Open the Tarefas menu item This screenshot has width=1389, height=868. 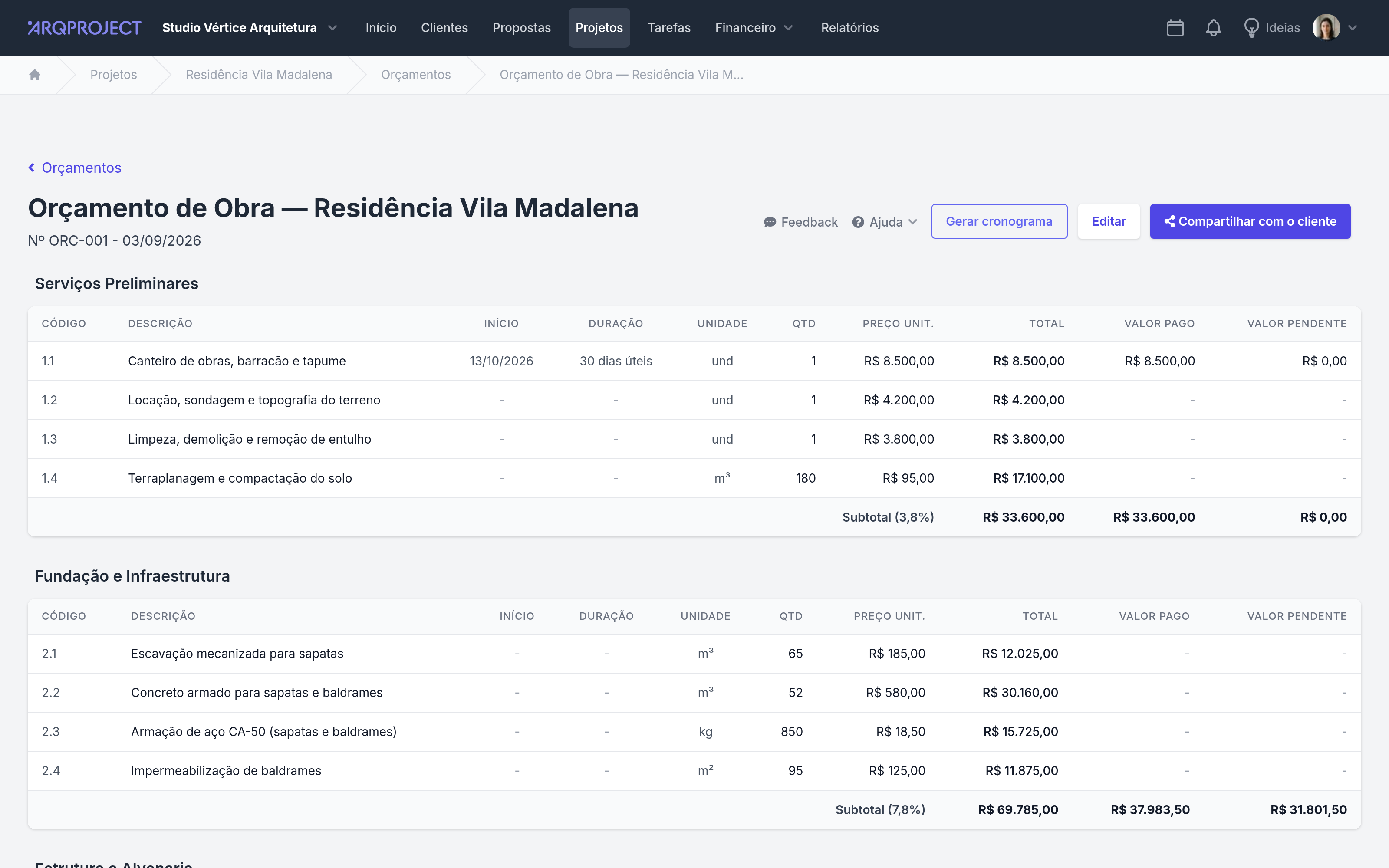click(668, 27)
